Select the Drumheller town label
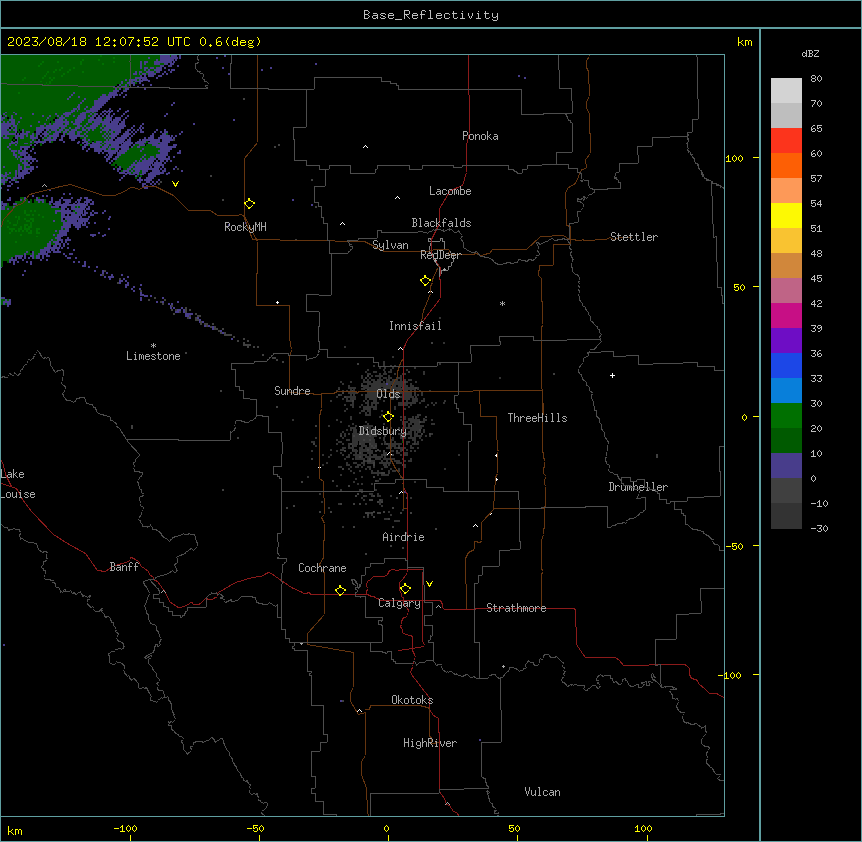This screenshot has height=842, width=862. pyautogui.click(x=638, y=487)
